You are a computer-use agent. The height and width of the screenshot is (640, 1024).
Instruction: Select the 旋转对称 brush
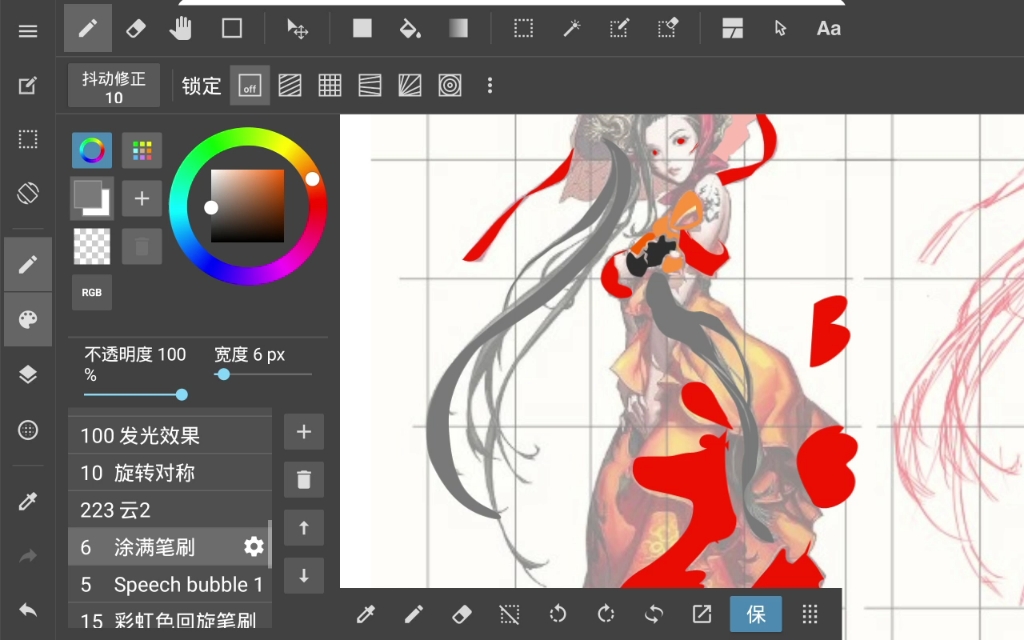point(170,473)
